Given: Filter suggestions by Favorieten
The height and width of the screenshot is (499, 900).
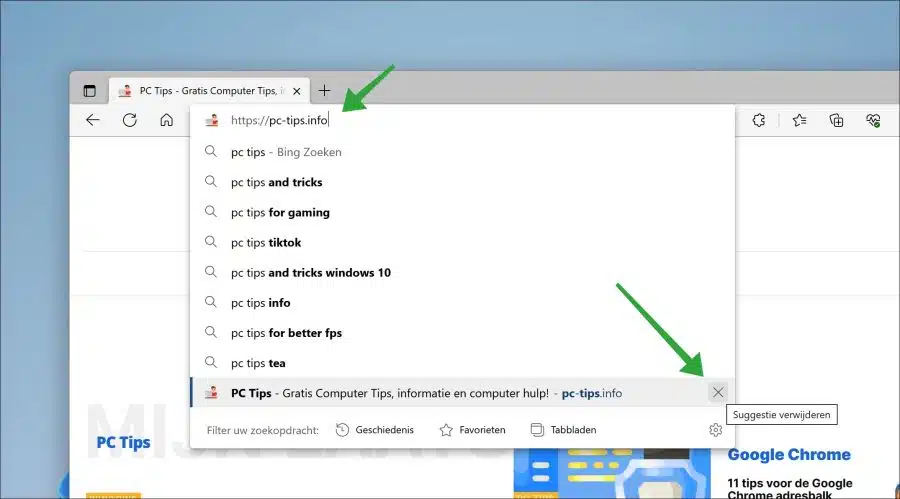Looking at the screenshot, I should [x=472, y=430].
